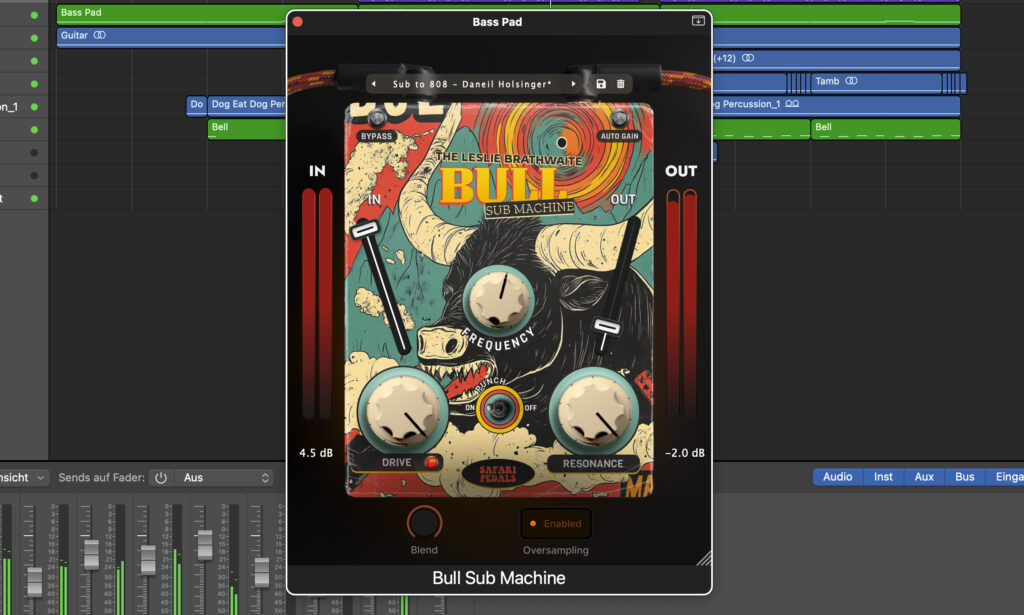
Task: Select the Bell region right of the plugin
Action: point(885,128)
